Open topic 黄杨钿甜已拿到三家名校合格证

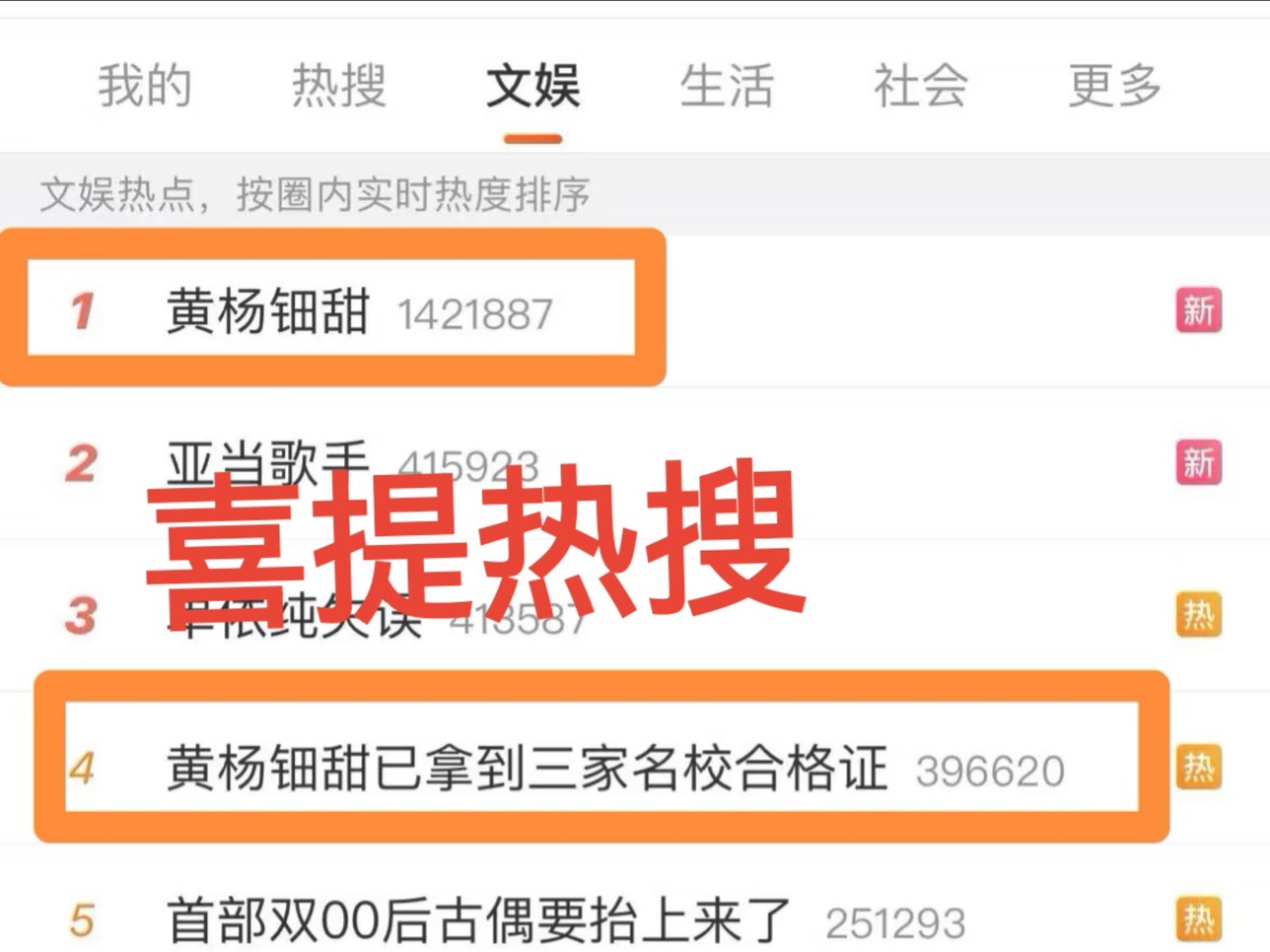click(x=527, y=768)
